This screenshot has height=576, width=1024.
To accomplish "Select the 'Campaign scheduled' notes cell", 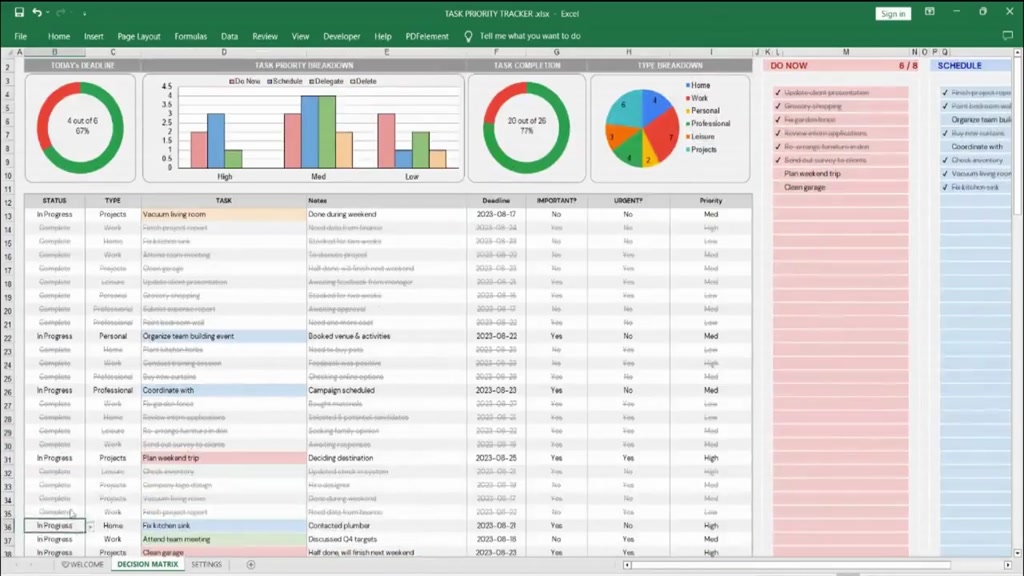I will (x=387, y=391).
